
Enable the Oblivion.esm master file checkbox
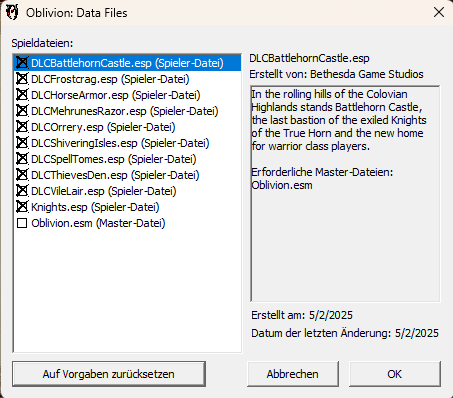click(x=22, y=223)
